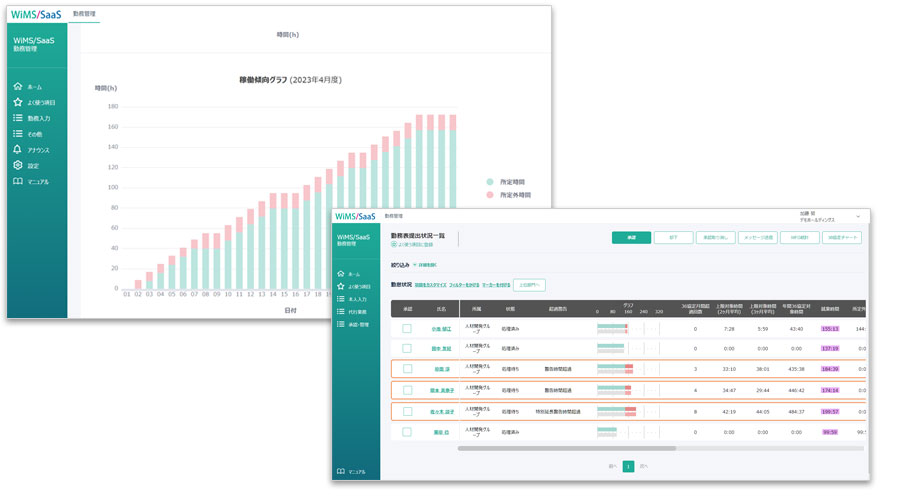The image size is (900, 500).
Task: Click 特別延長警告時間超過 warning cell
Action: 558,412
